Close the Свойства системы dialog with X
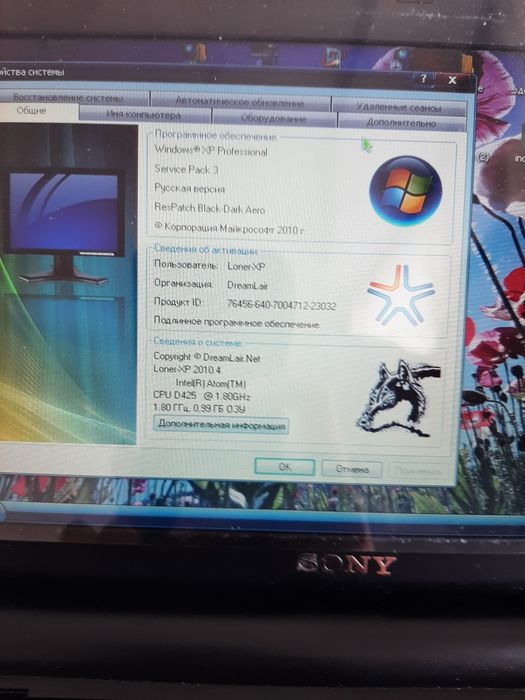 (452, 80)
